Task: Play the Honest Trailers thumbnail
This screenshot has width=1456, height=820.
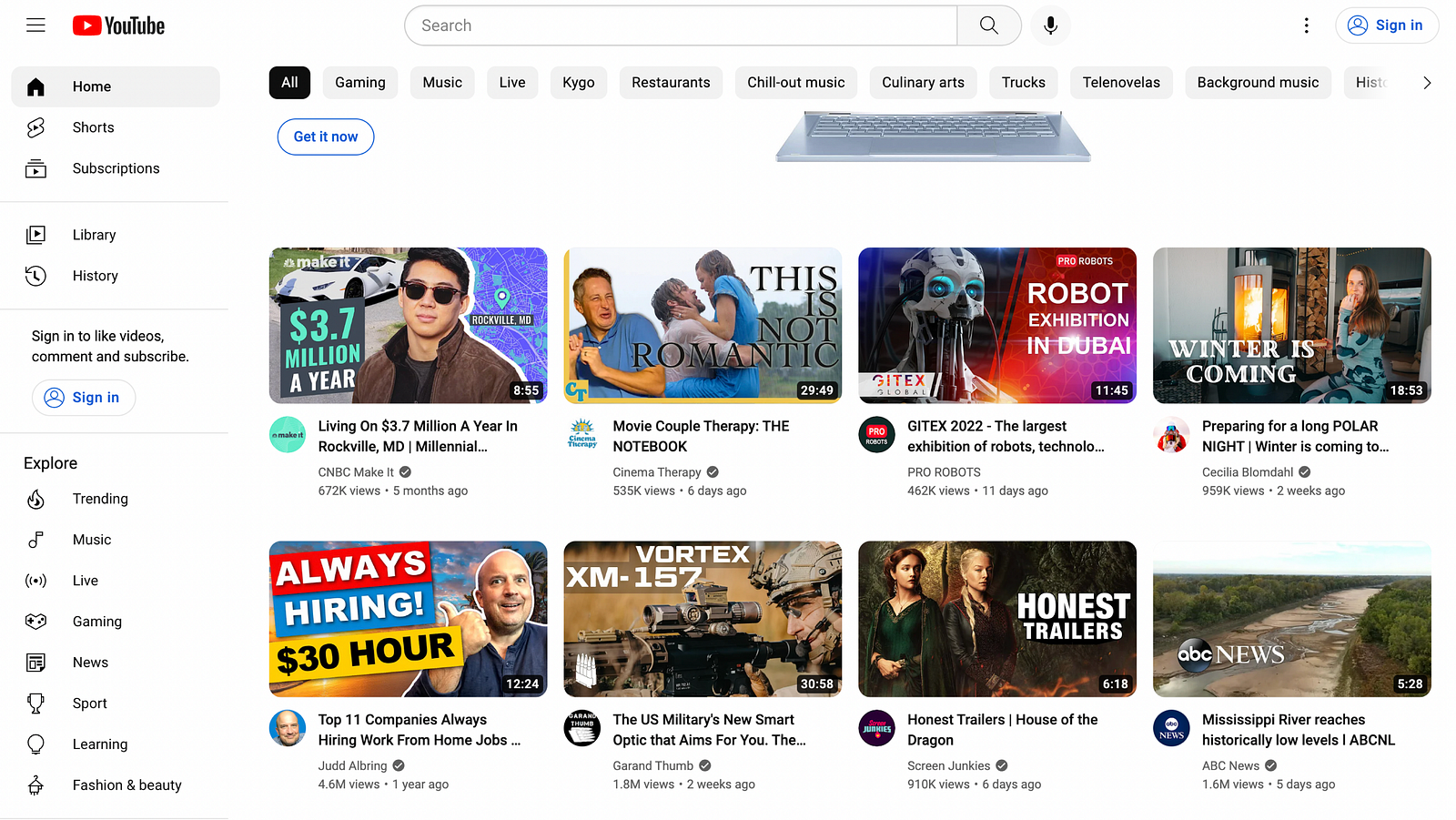Action: pos(997,620)
